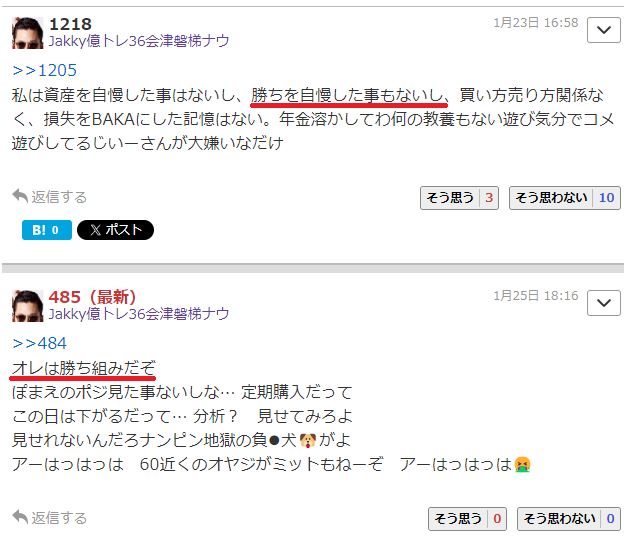The image size is (627, 547).
Task: Open dropdown arrow on post 1218
Action: pyautogui.click(x=603, y=30)
